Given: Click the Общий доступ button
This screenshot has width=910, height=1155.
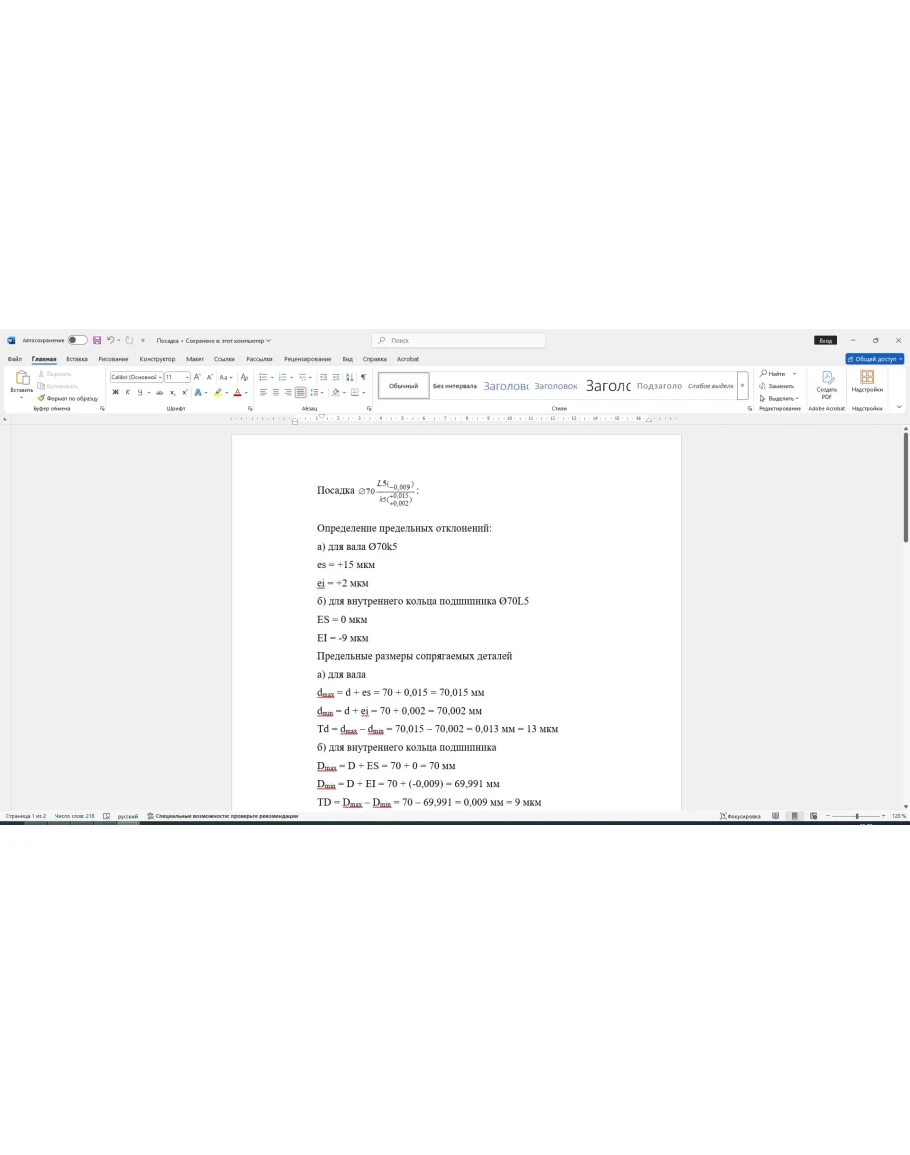Looking at the screenshot, I should tap(875, 358).
